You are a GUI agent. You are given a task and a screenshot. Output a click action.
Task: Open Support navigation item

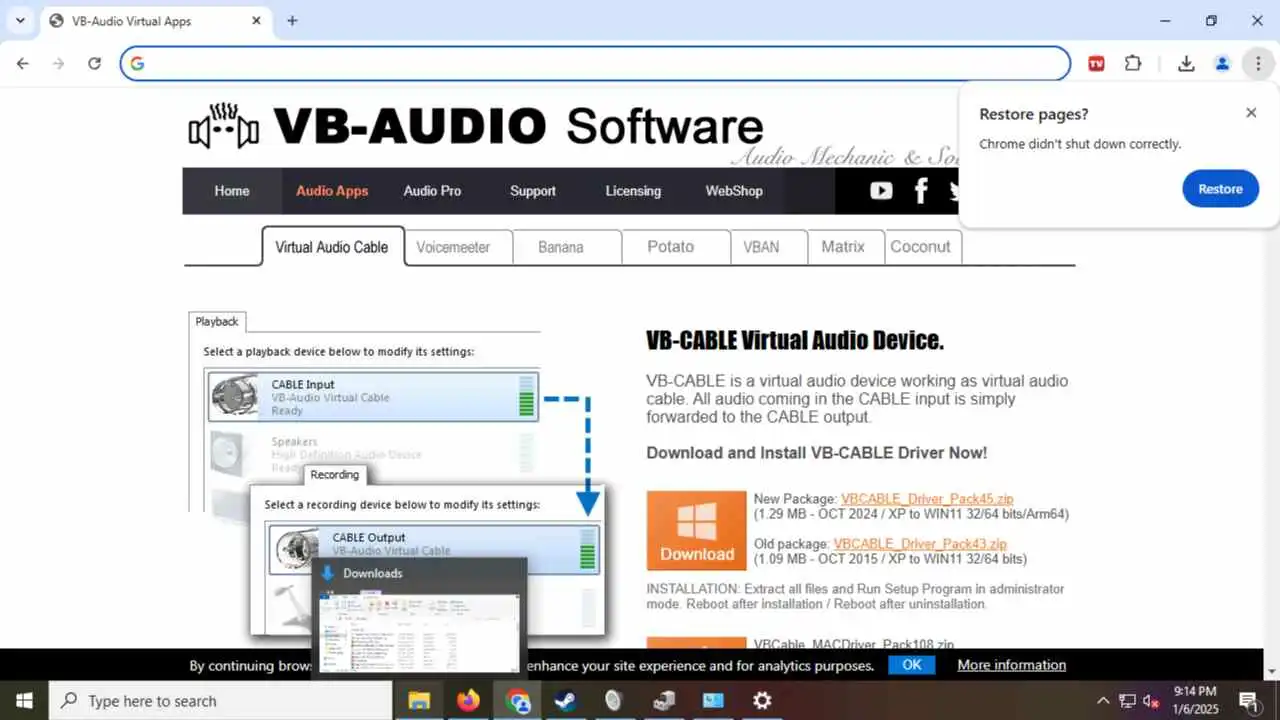pyautogui.click(x=533, y=191)
